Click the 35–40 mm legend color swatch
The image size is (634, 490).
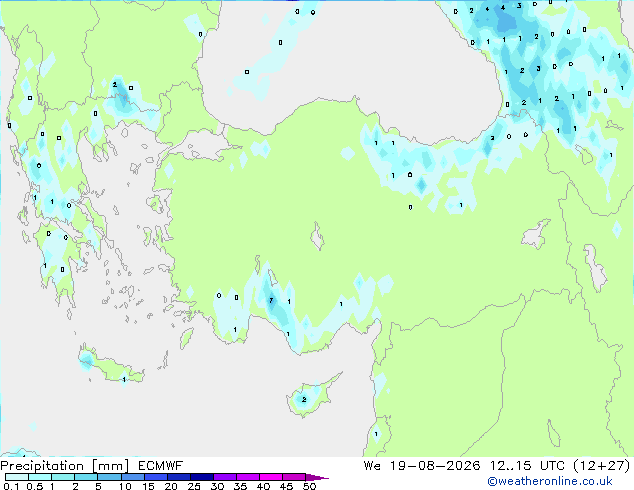247,477
